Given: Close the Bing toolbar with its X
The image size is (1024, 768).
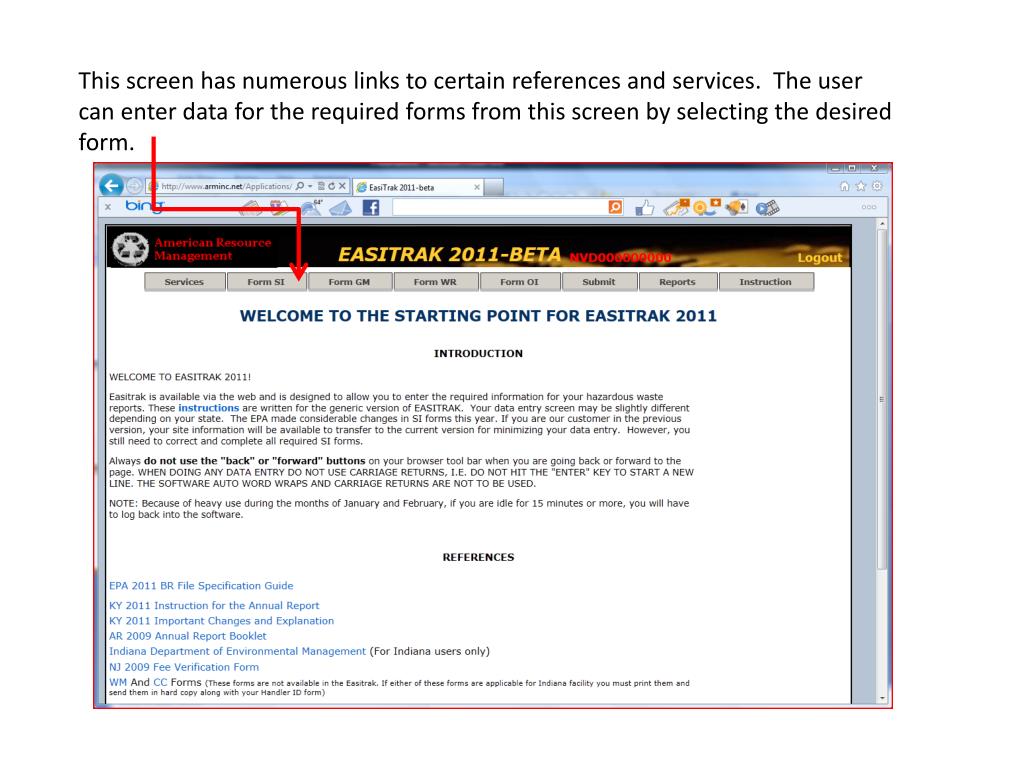Looking at the screenshot, I should (x=108, y=207).
